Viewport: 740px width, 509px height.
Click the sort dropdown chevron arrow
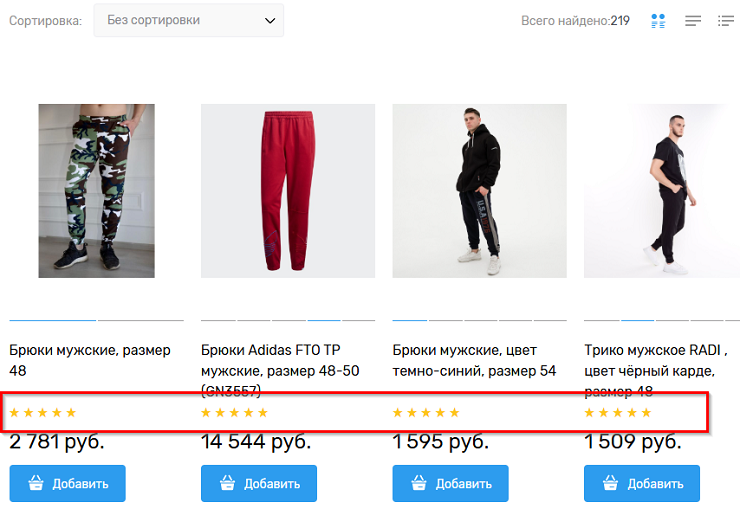269,21
